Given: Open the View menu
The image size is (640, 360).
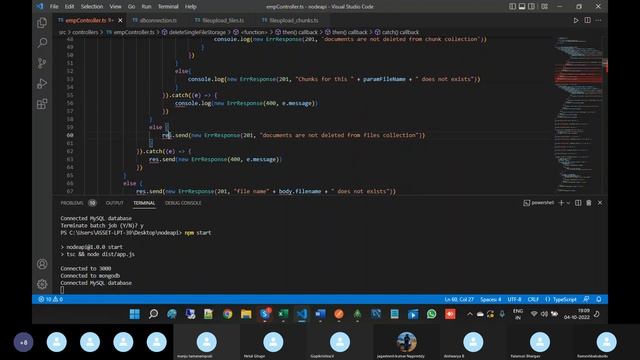Looking at the screenshot, I should coord(116,7).
